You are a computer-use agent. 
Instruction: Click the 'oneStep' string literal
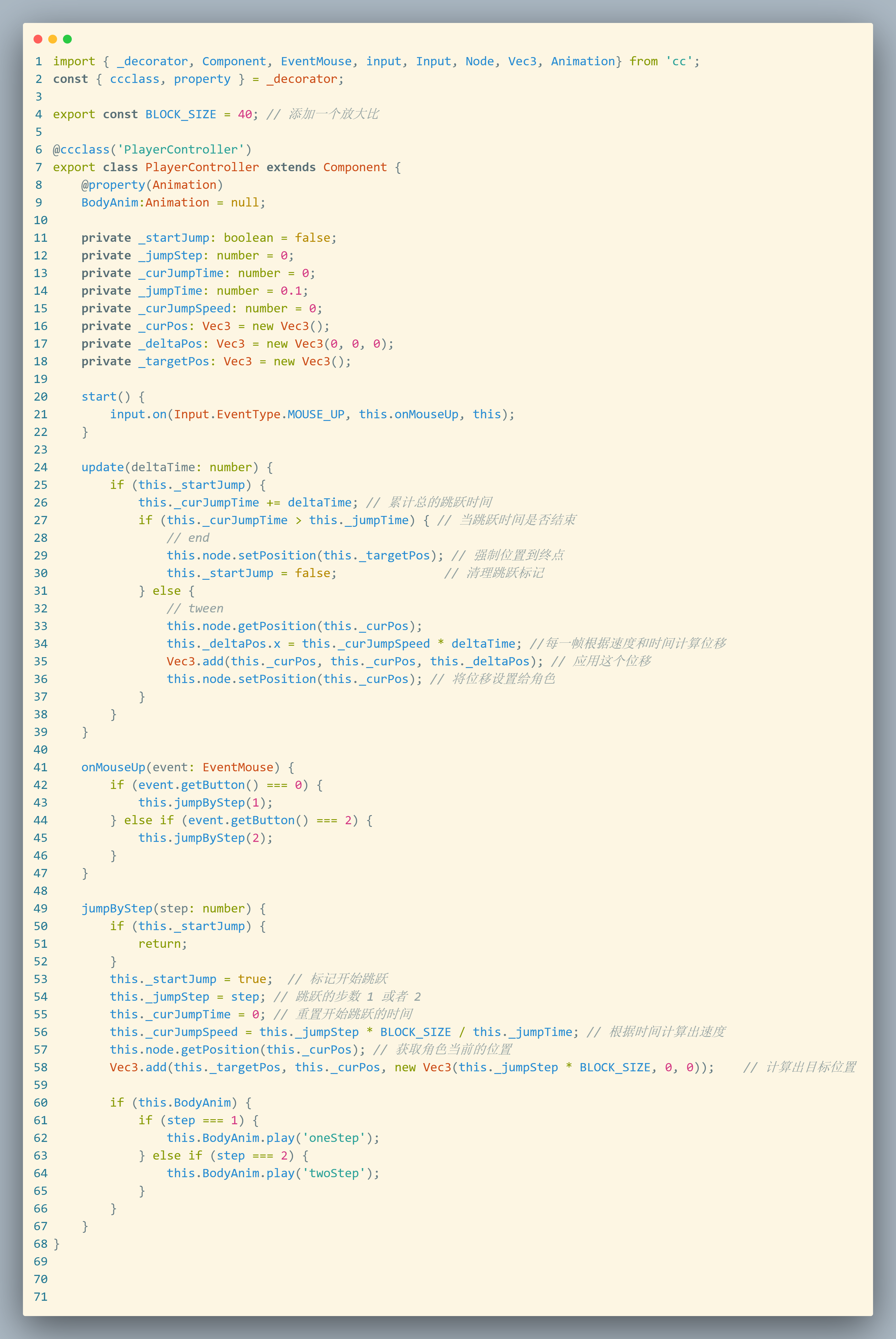334,1138
